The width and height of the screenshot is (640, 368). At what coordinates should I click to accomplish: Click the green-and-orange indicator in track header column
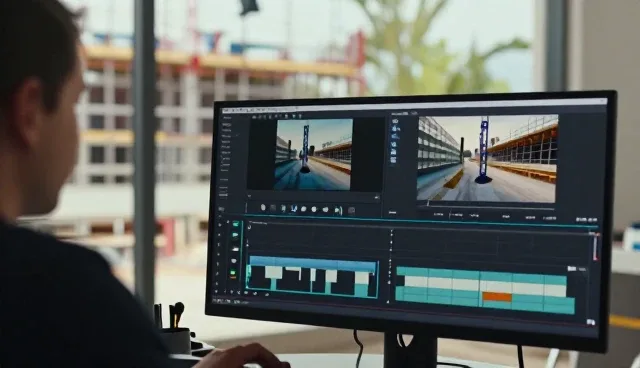point(233,275)
